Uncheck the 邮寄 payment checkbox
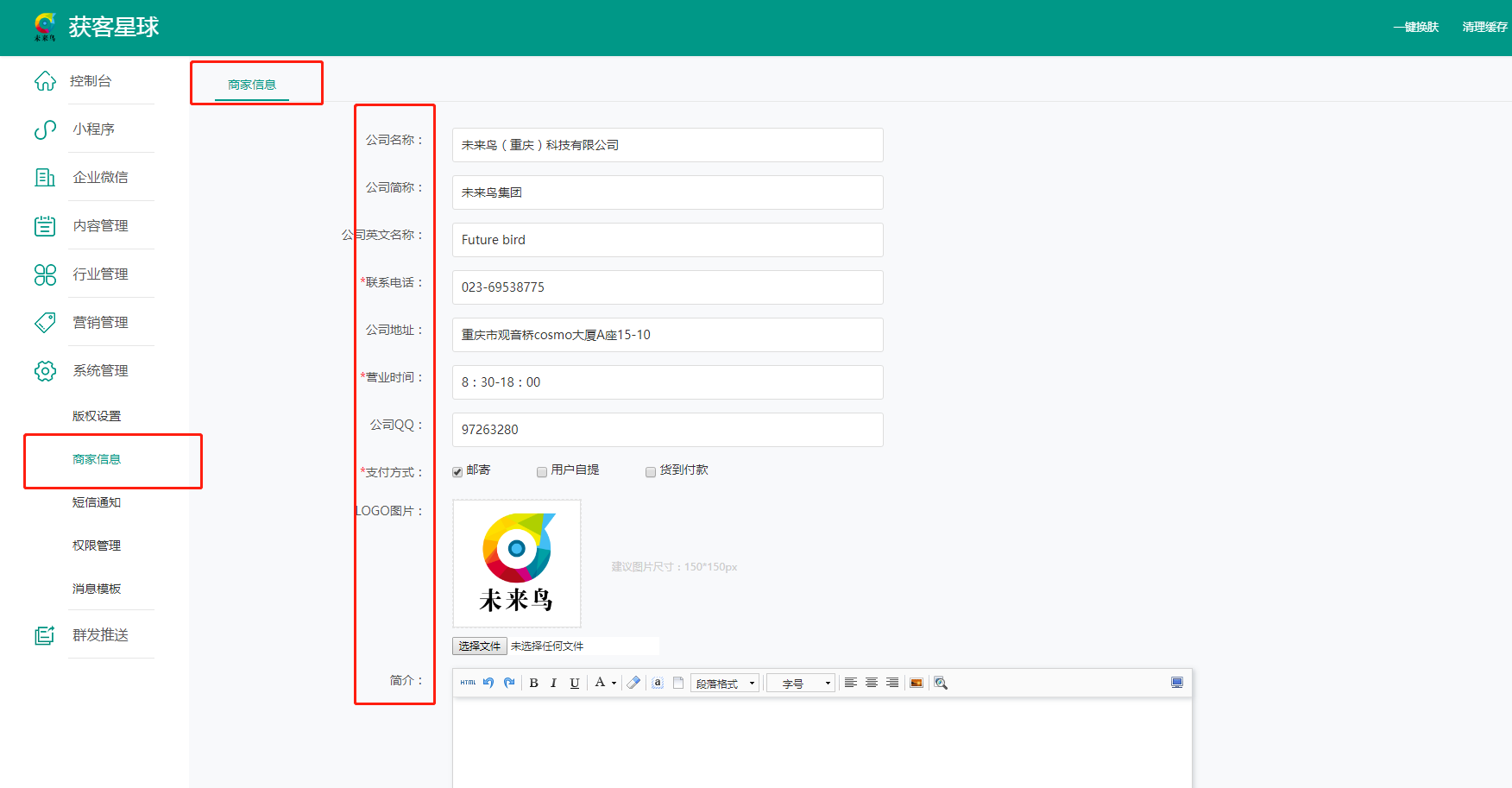The width and height of the screenshot is (1512, 788). pyautogui.click(x=457, y=471)
